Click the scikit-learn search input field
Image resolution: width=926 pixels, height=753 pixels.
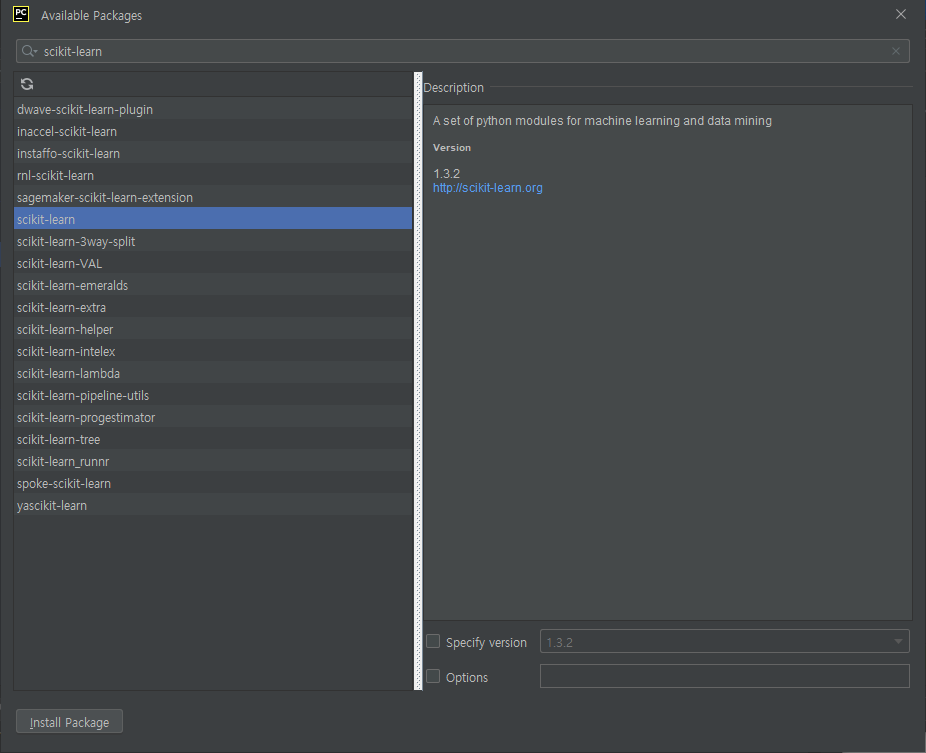click(x=462, y=51)
